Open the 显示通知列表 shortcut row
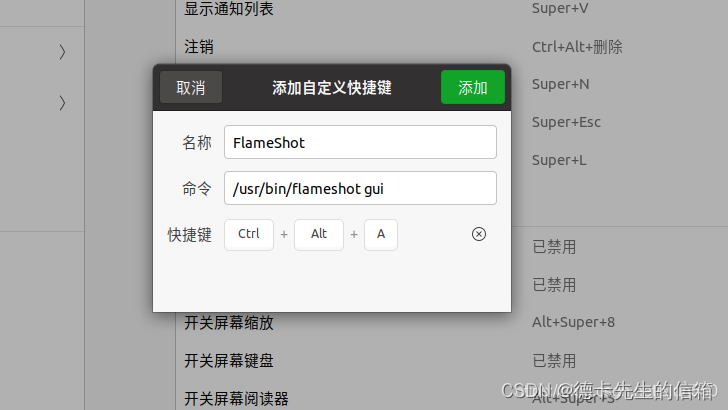Screen dimensions: 728x410 point(451,8)
